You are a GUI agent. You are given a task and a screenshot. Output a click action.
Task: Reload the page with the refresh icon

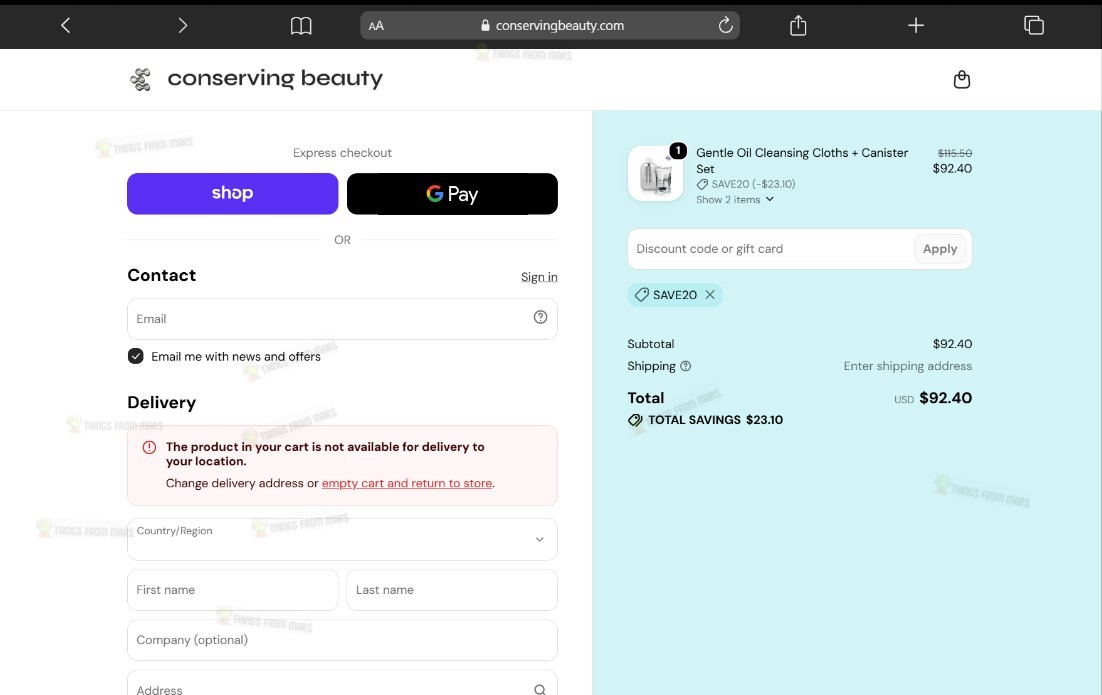pyautogui.click(x=725, y=25)
